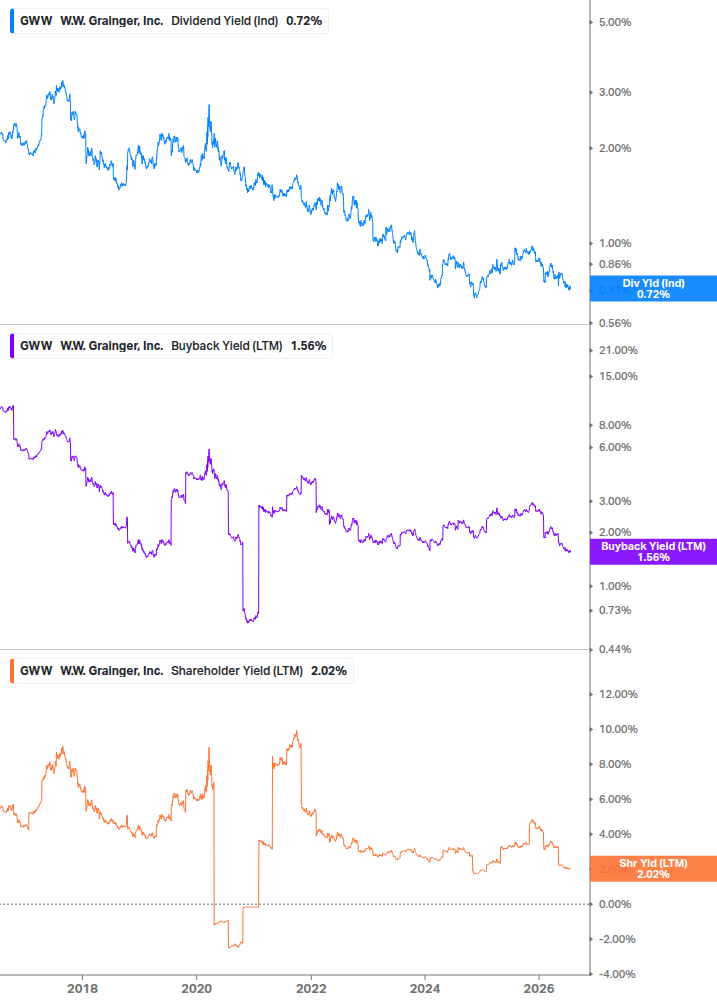Click the 5.00% axis label in dividend chart
This screenshot has height=1005, width=717.
pos(615,22)
